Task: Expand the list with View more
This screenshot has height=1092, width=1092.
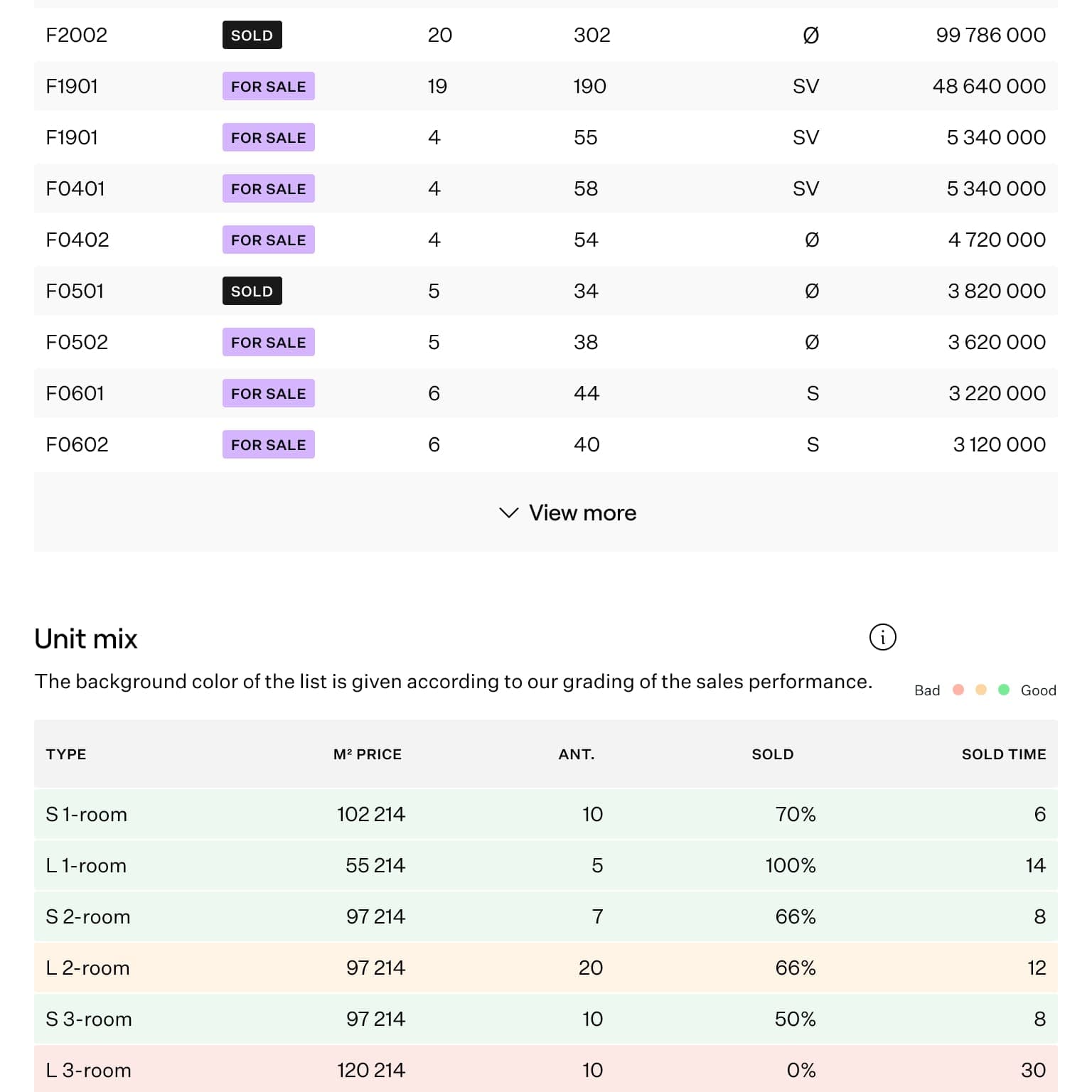Action: [x=582, y=513]
